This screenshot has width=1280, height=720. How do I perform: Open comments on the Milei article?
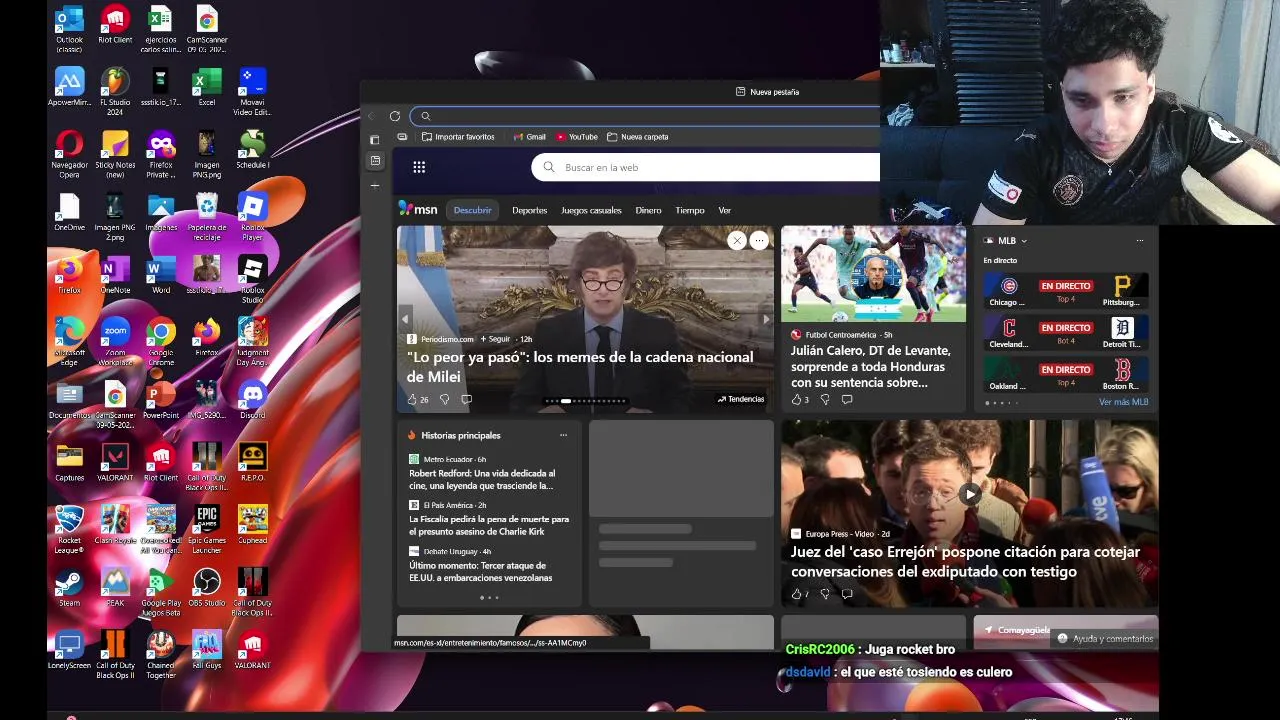[466, 399]
